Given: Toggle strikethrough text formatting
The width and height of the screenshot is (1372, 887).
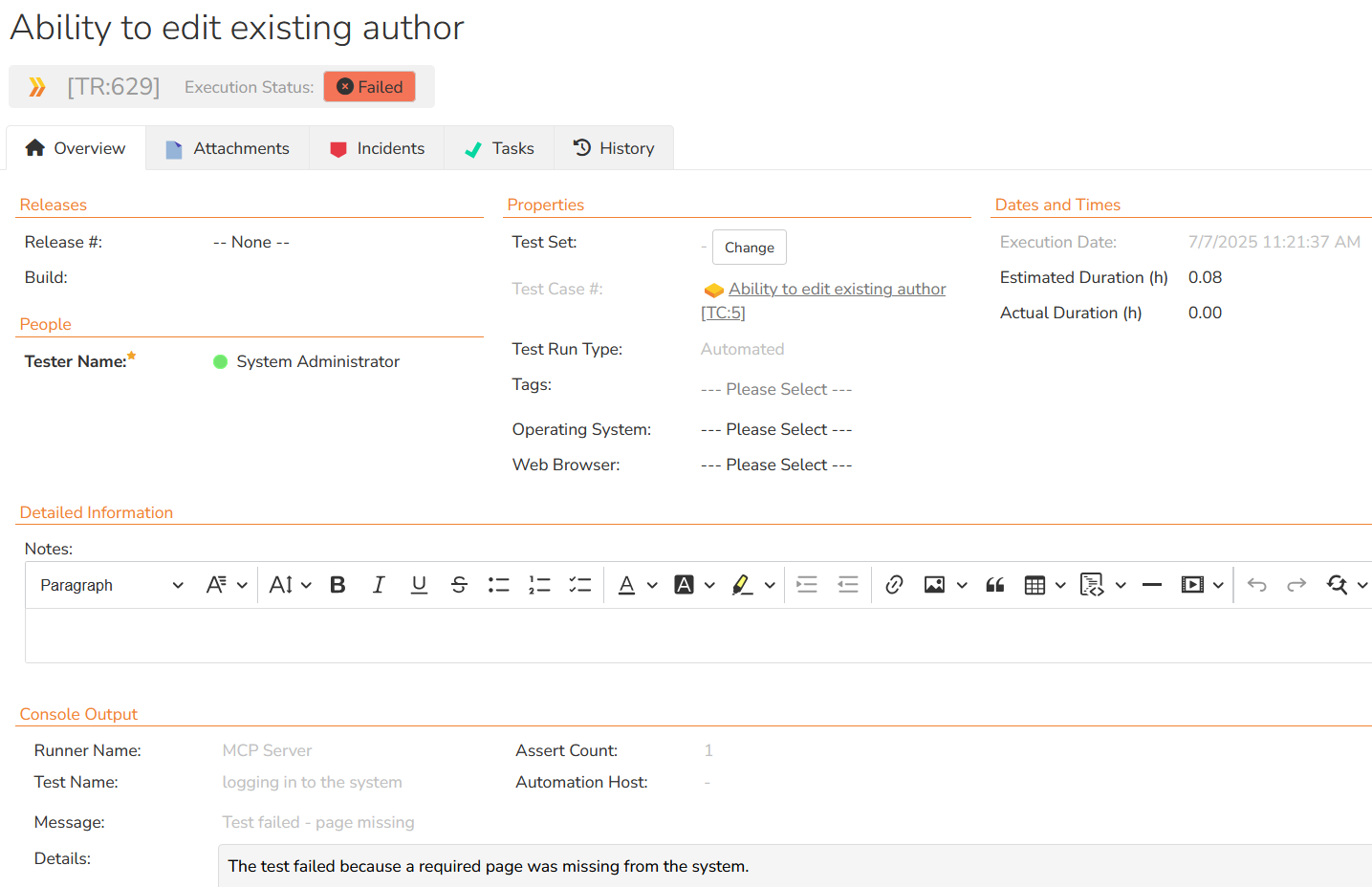Looking at the screenshot, I should (x=459, y=585).
